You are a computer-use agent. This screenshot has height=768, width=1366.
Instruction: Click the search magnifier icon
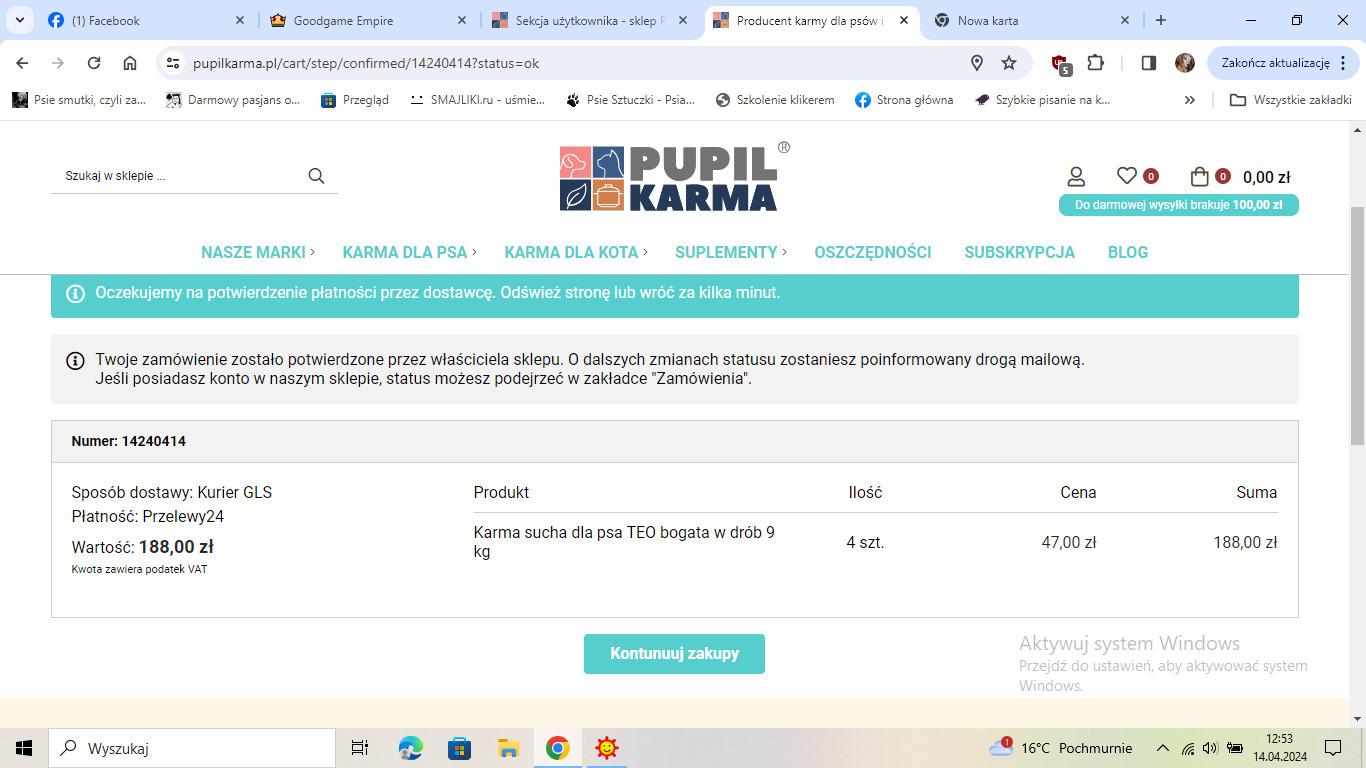[316, 176]
